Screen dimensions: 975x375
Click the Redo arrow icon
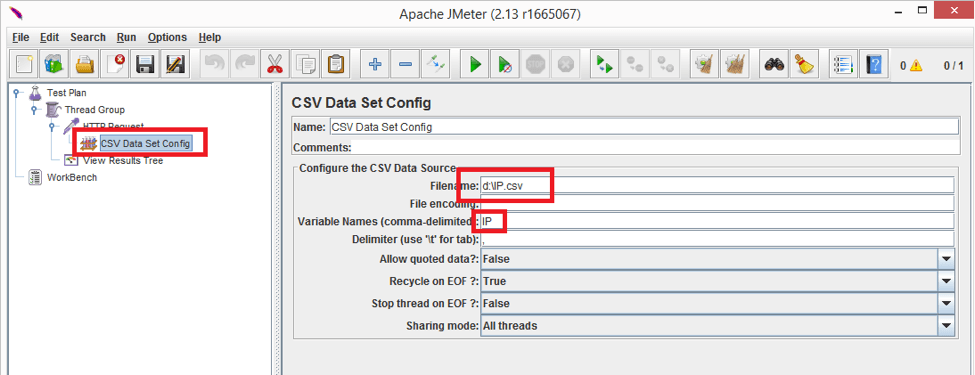pos(244,63)
